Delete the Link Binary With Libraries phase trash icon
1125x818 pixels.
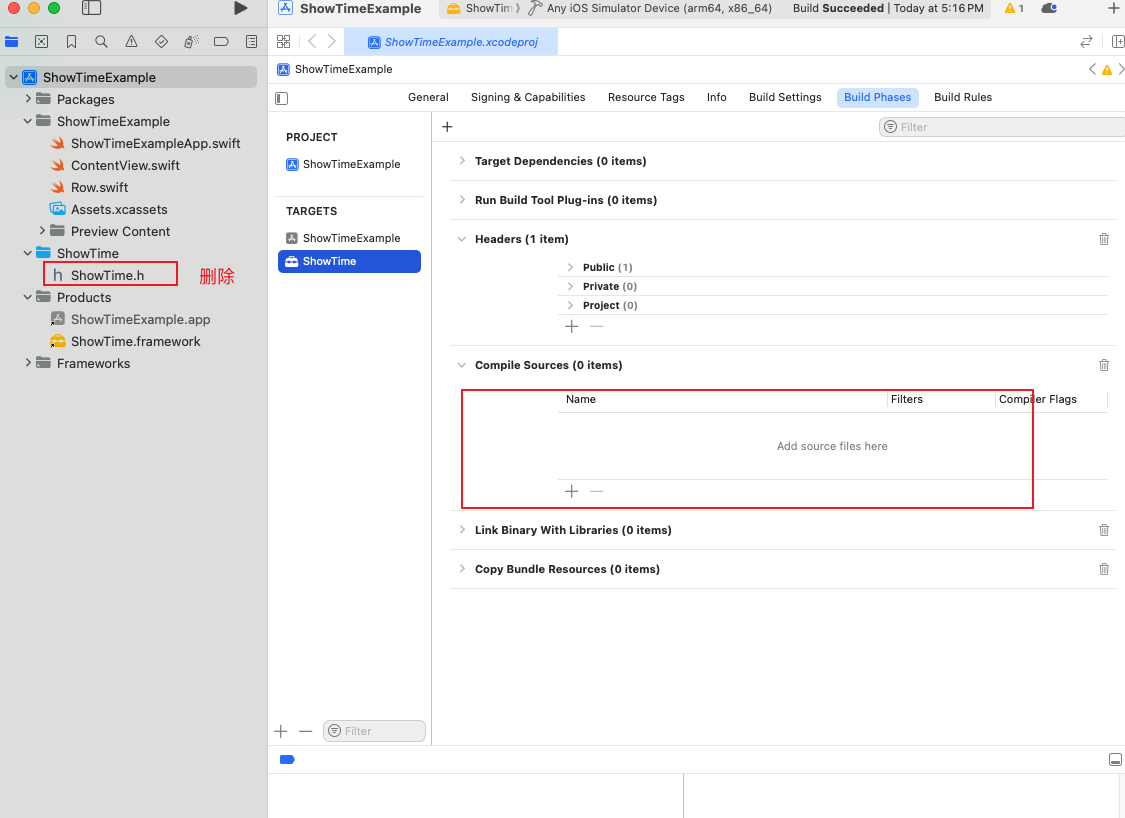coord(1104,530)
